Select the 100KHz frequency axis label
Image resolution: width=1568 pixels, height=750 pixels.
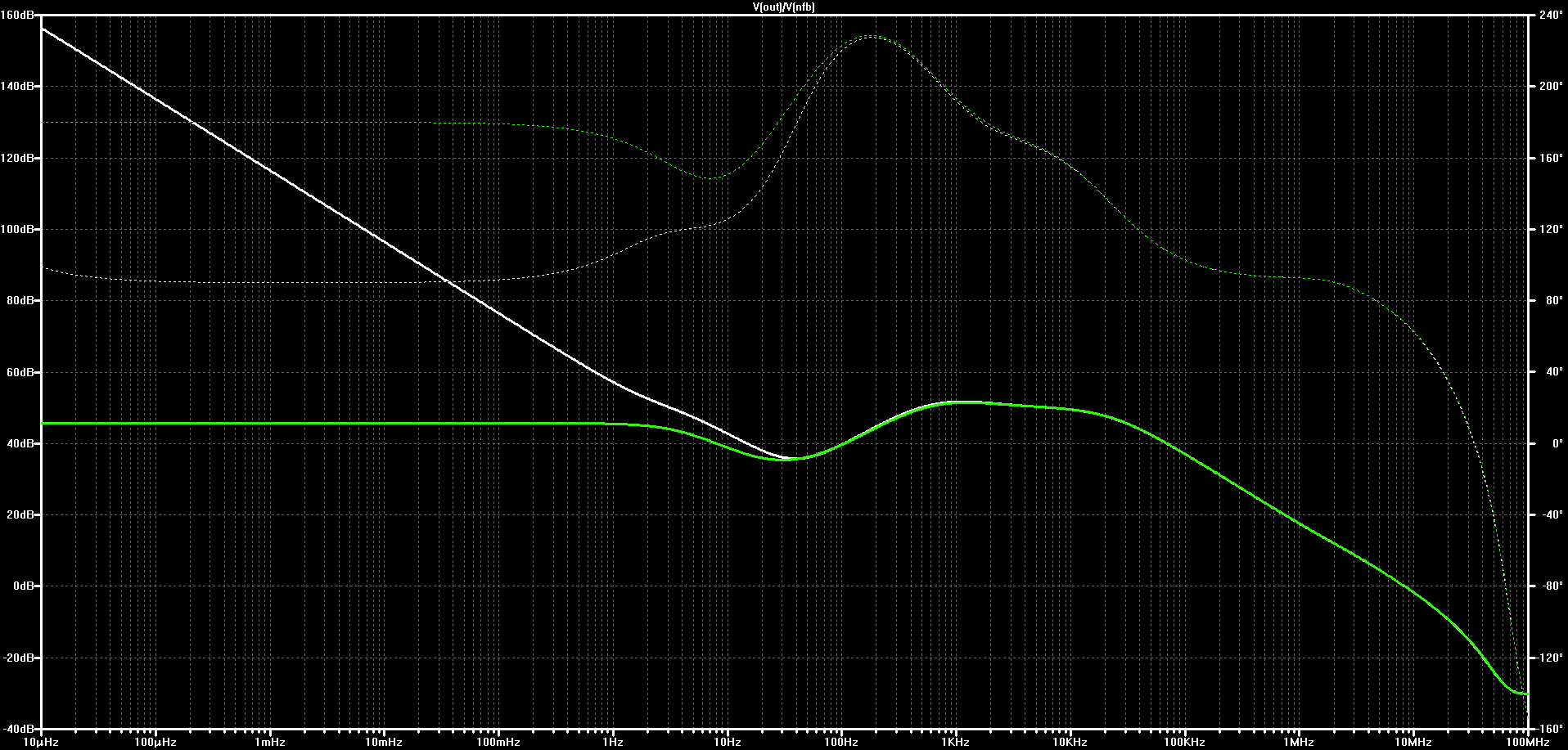[1184, 743]
